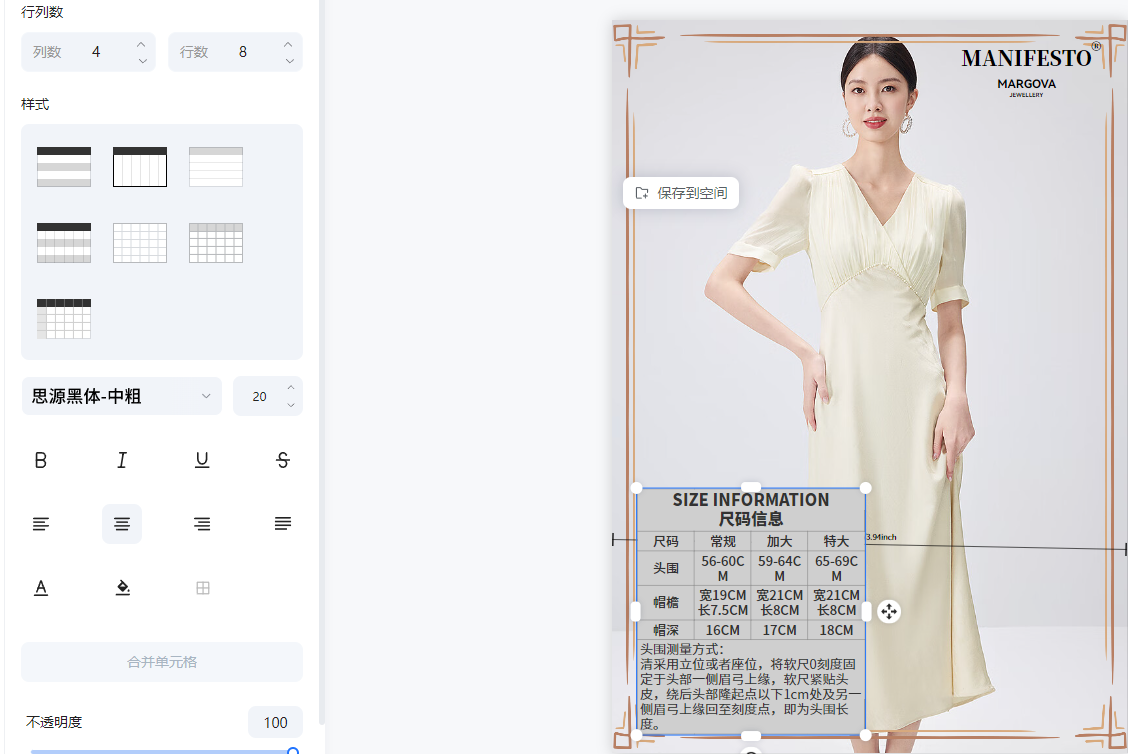Justify the table text
This screenshot has height=754, width=1128.
click(x=283, y=524)
